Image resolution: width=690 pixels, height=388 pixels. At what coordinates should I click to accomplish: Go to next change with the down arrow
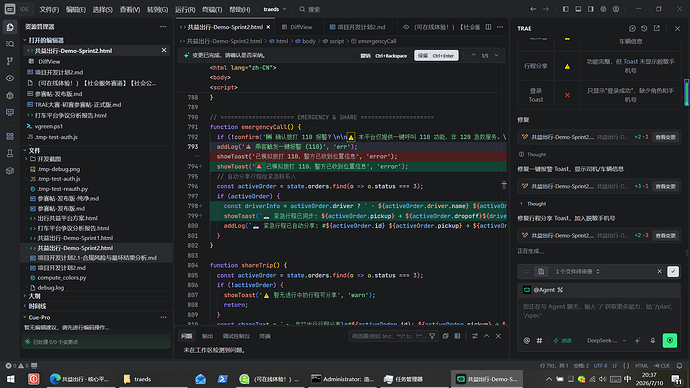point(496,55)
